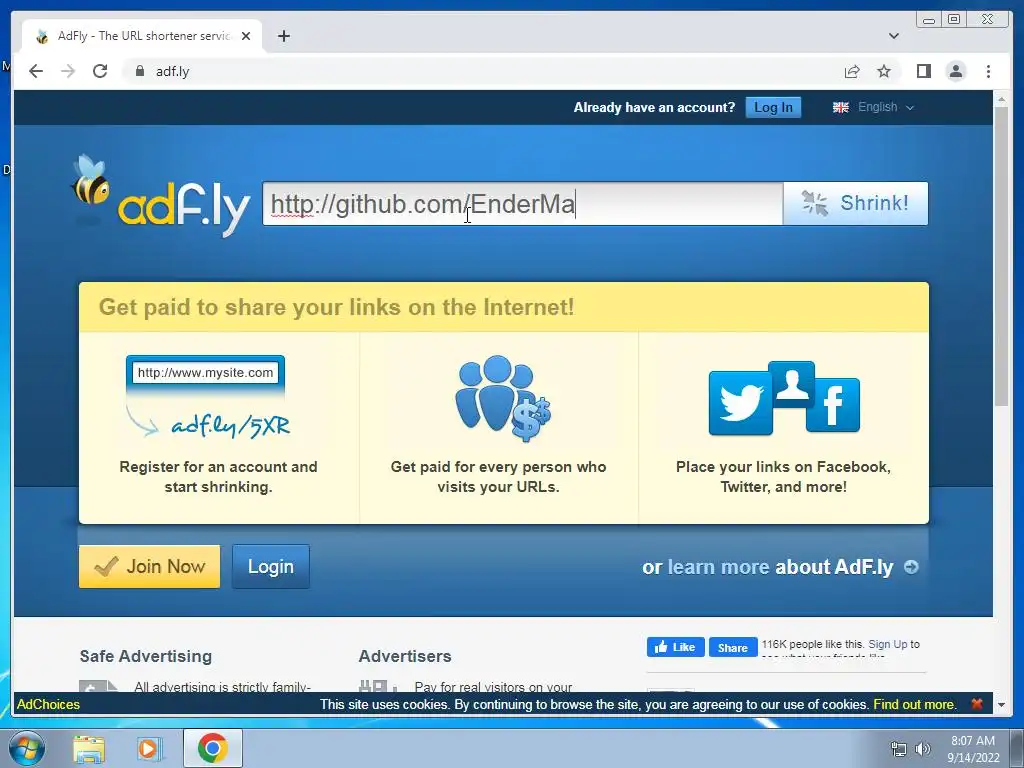Click the Advertisers heading
The image size is (1024, 768).
point(405,656)
